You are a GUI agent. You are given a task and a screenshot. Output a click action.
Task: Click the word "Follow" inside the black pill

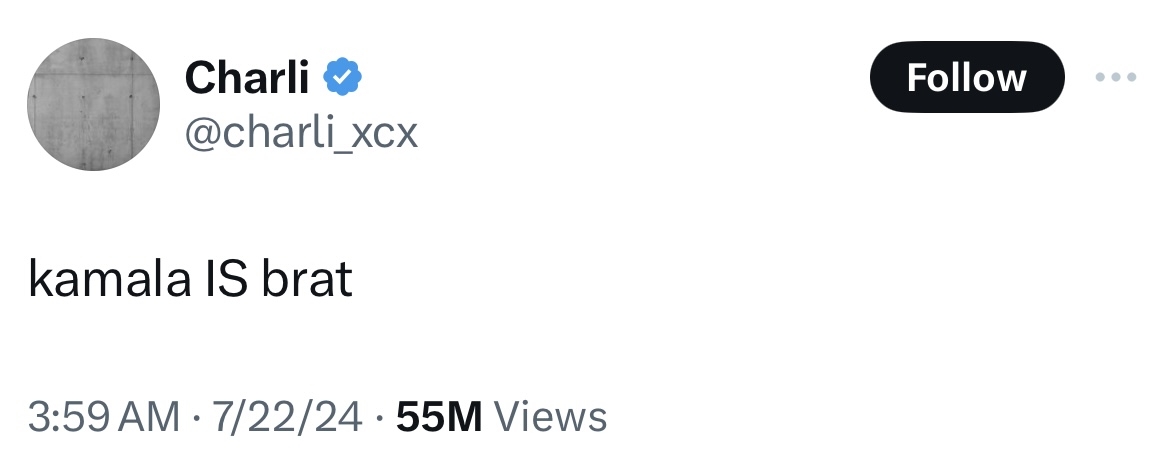pos(966,77)
